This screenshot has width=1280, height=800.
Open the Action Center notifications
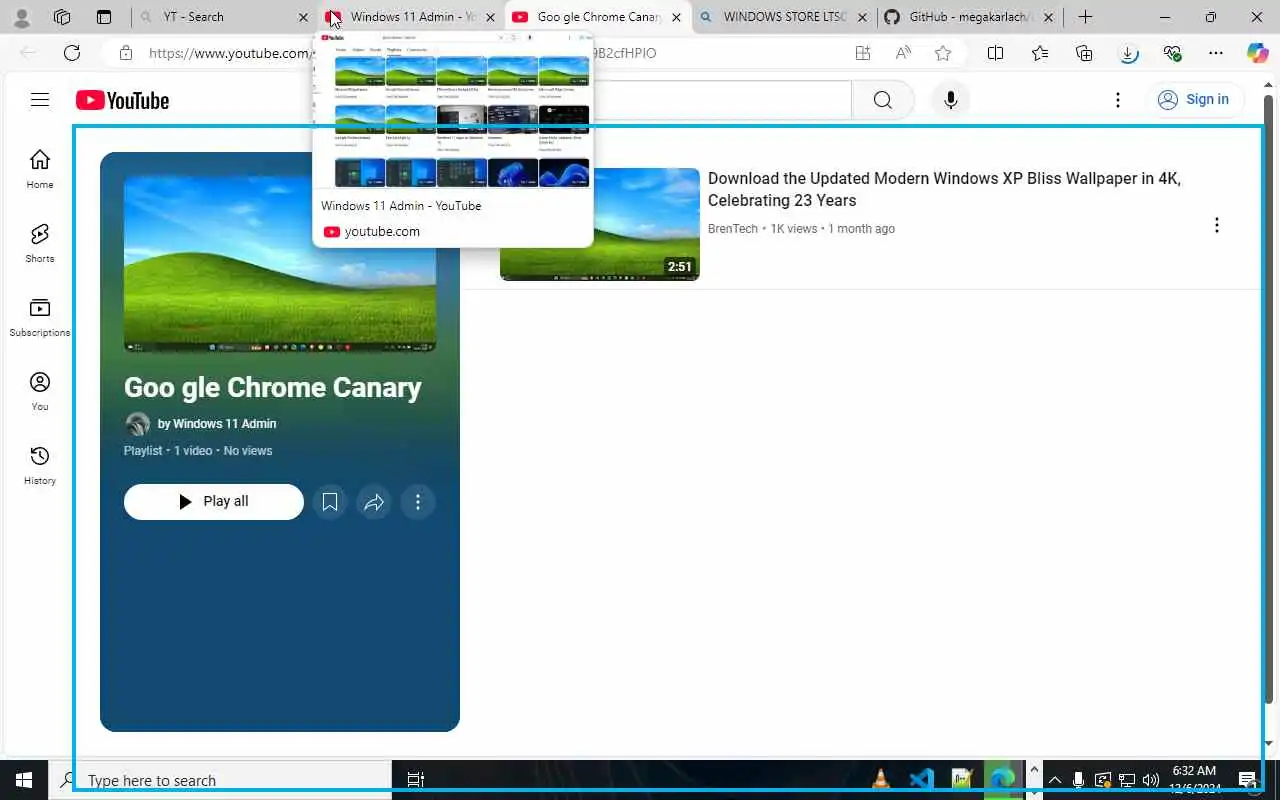tap(1248, 780)
